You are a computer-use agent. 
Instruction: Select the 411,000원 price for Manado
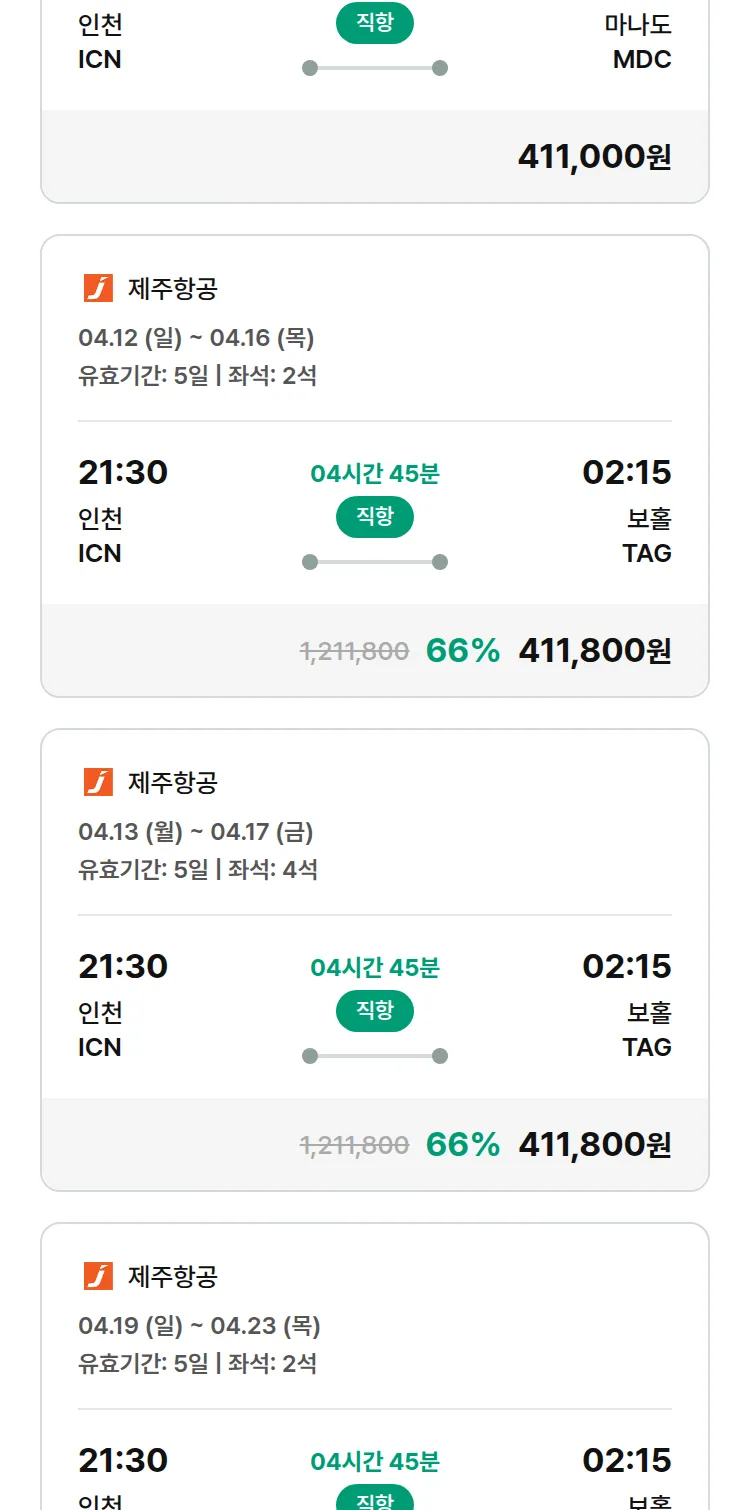594,156
